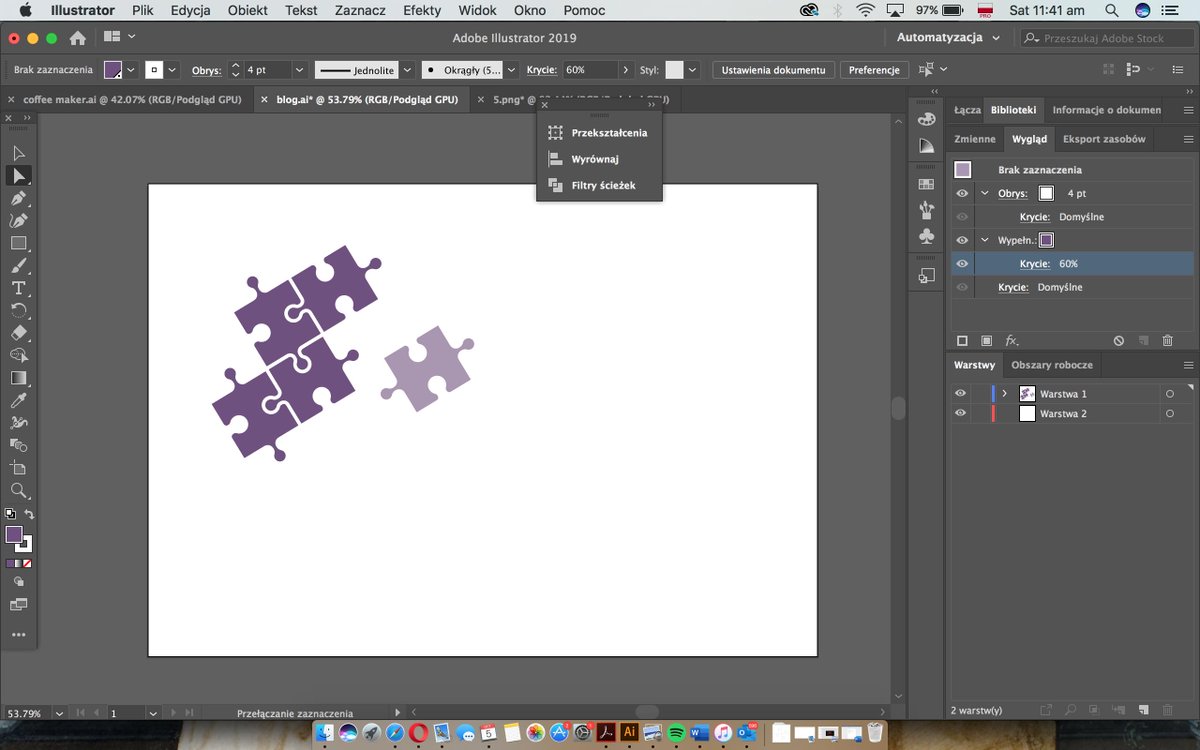This screenshot has width=1200, height=750.
Task: Click target circle of Warstwa 1
Action: [1169, 394]
